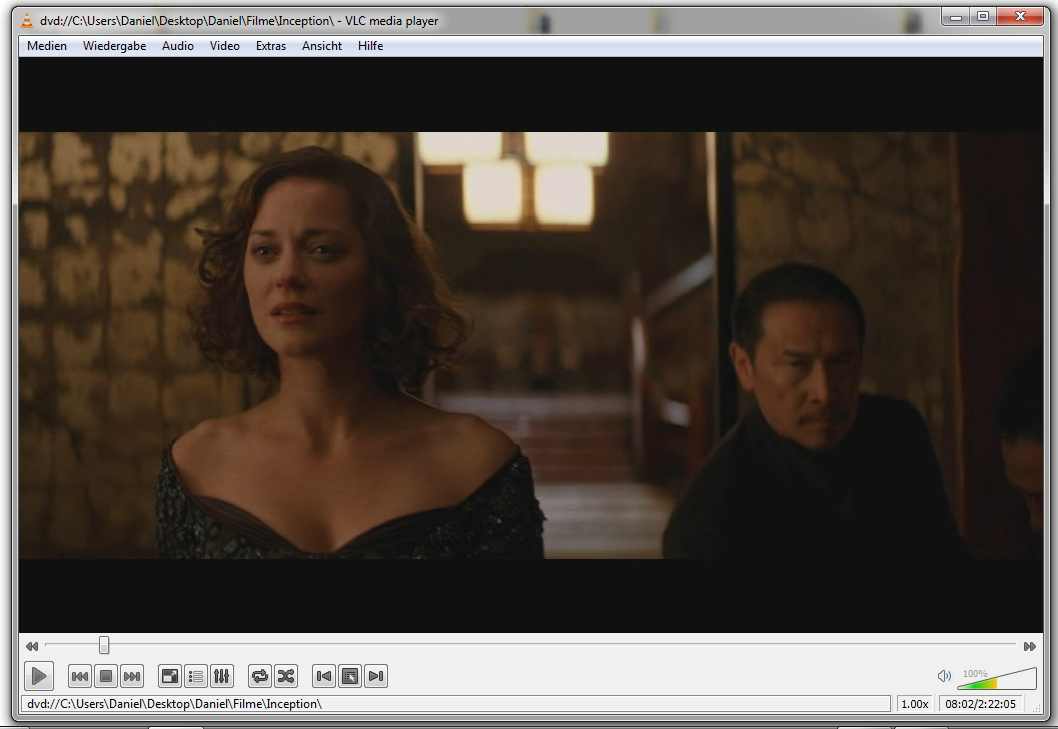Adjust the volume slider at 100%

(x=997, y=678)
